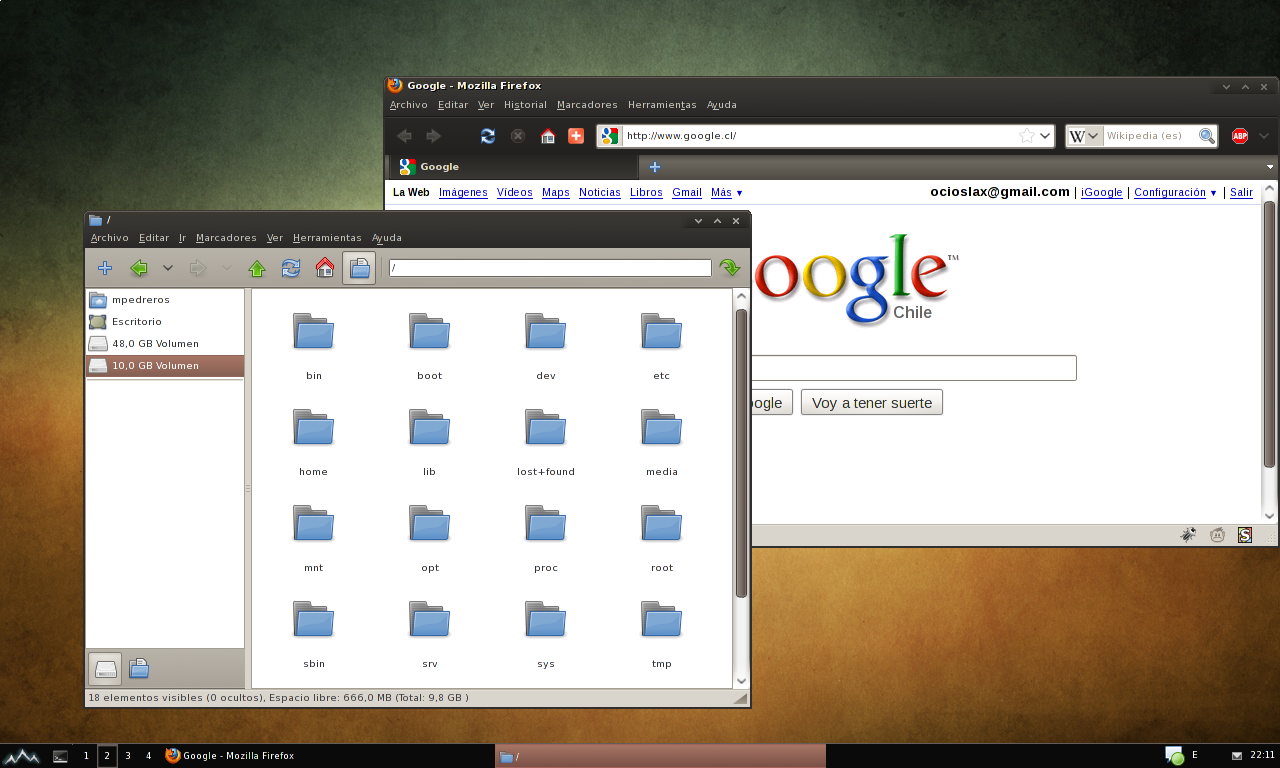The image size is (1280, 768).
Task: Open Historial menu in Firefox
Action: (x=525, y=105)
